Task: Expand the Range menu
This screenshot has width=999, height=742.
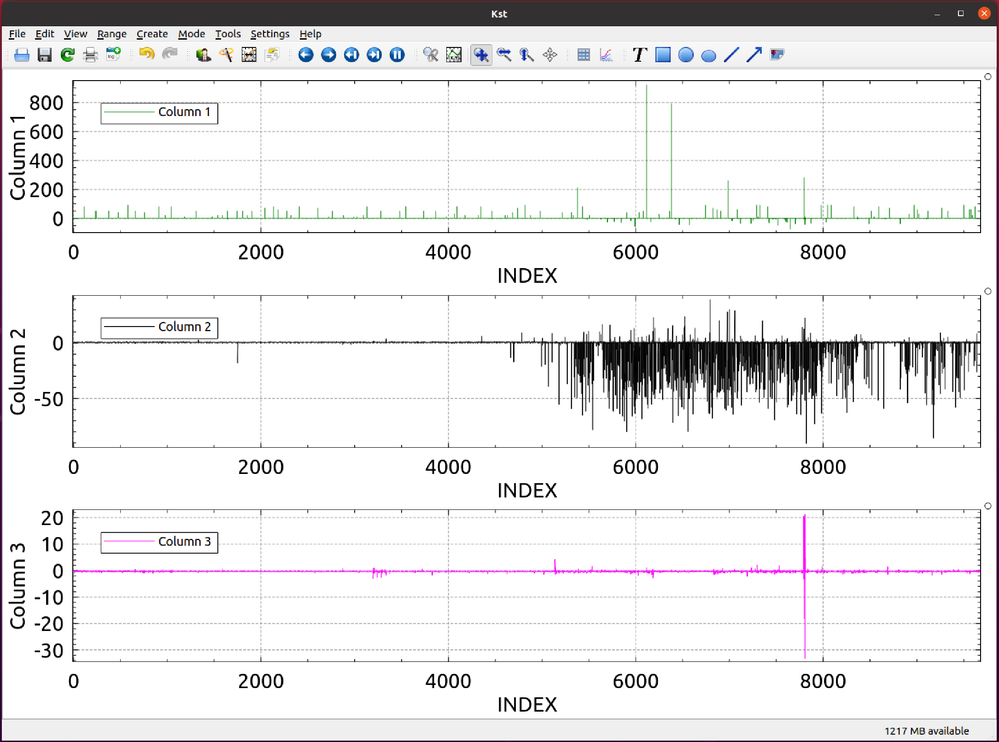Action: (112, 34)
